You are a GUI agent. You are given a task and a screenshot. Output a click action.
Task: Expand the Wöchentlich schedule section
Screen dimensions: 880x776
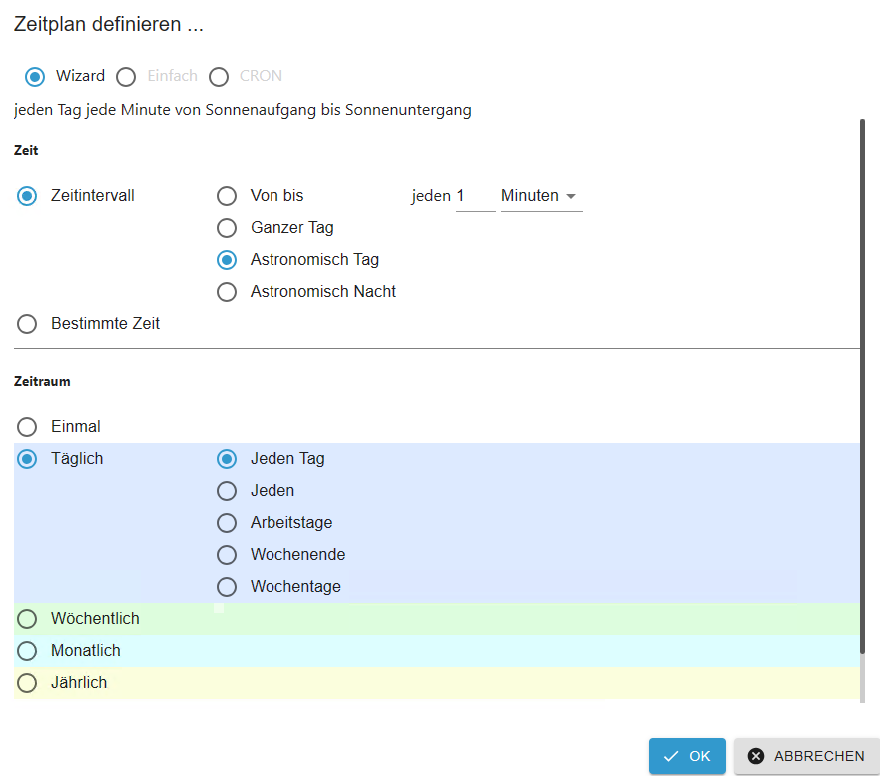[x=28, y=619]
